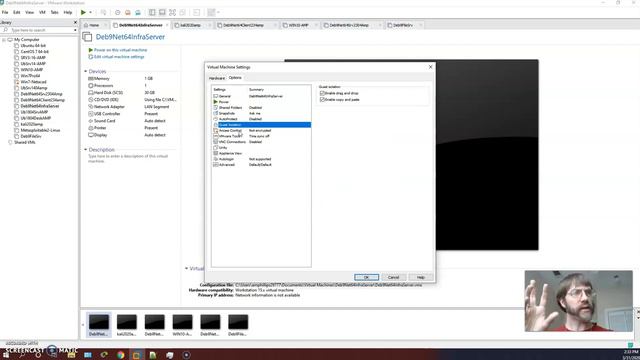Click the revert snapshot toolbar icon
The image size is (640, 360).
128,13
